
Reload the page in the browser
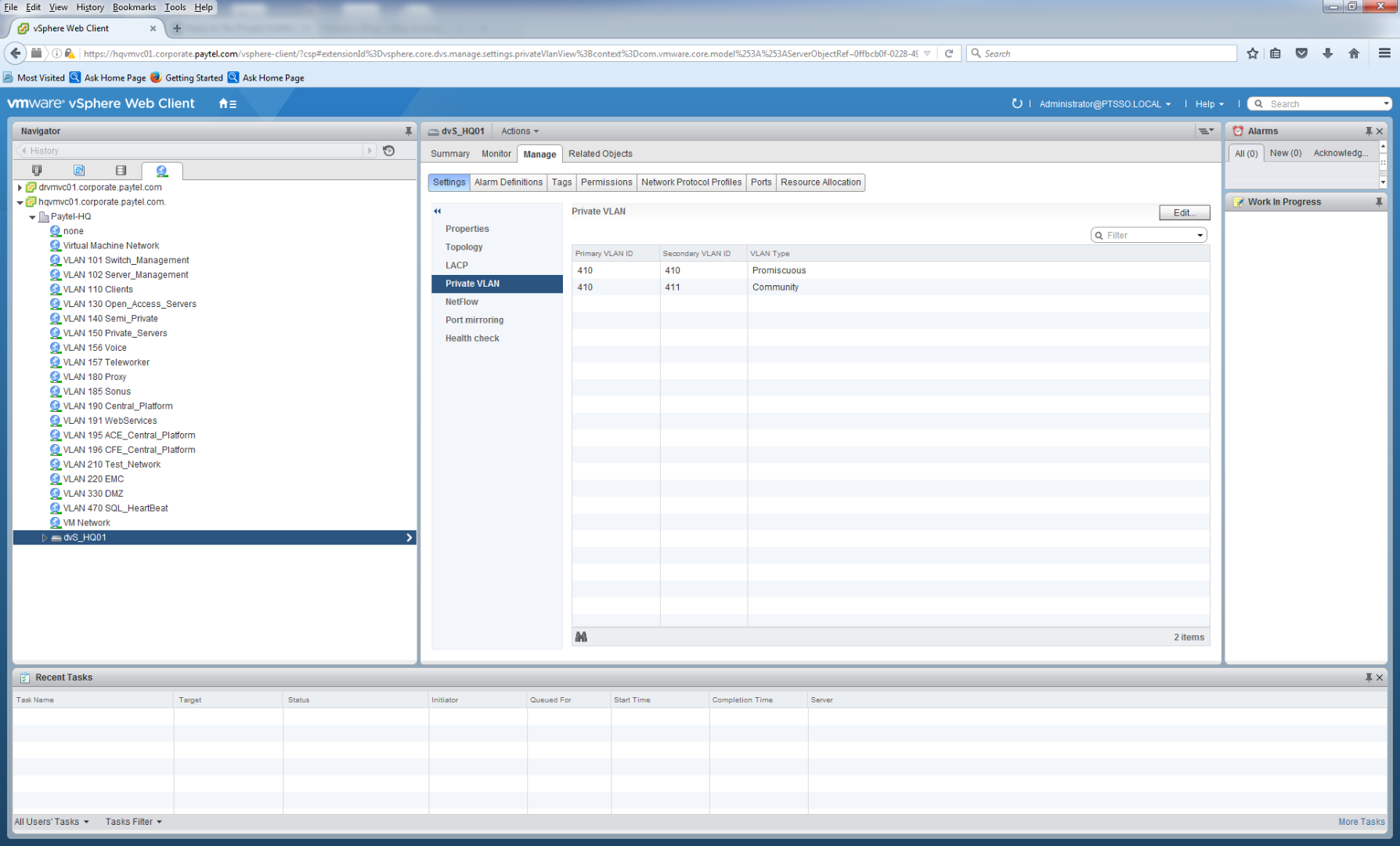tap(949, 53)
